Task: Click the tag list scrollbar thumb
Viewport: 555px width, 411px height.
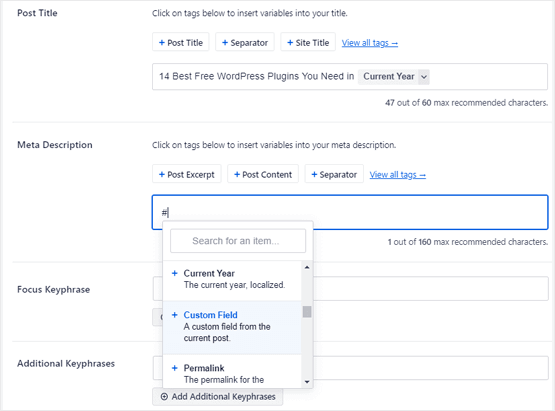Action: 307,312
